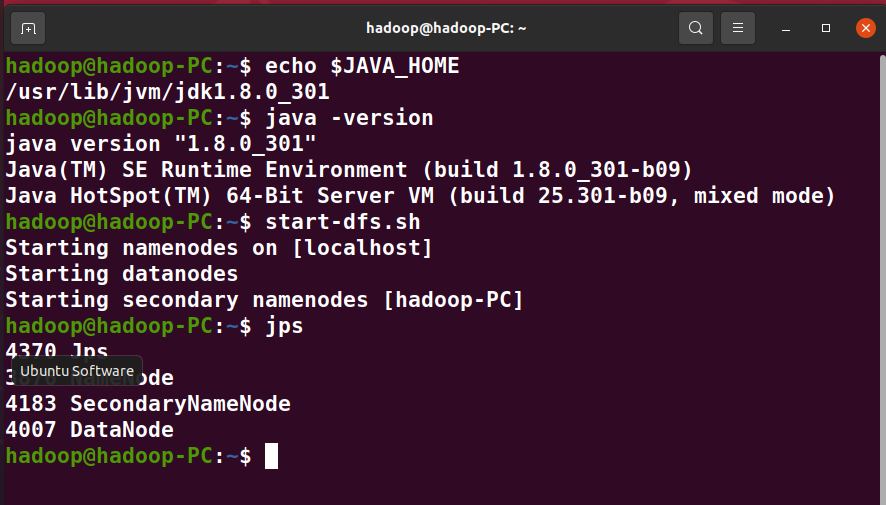Click the echo $JAVA_HOME command text

pos(362,66)
